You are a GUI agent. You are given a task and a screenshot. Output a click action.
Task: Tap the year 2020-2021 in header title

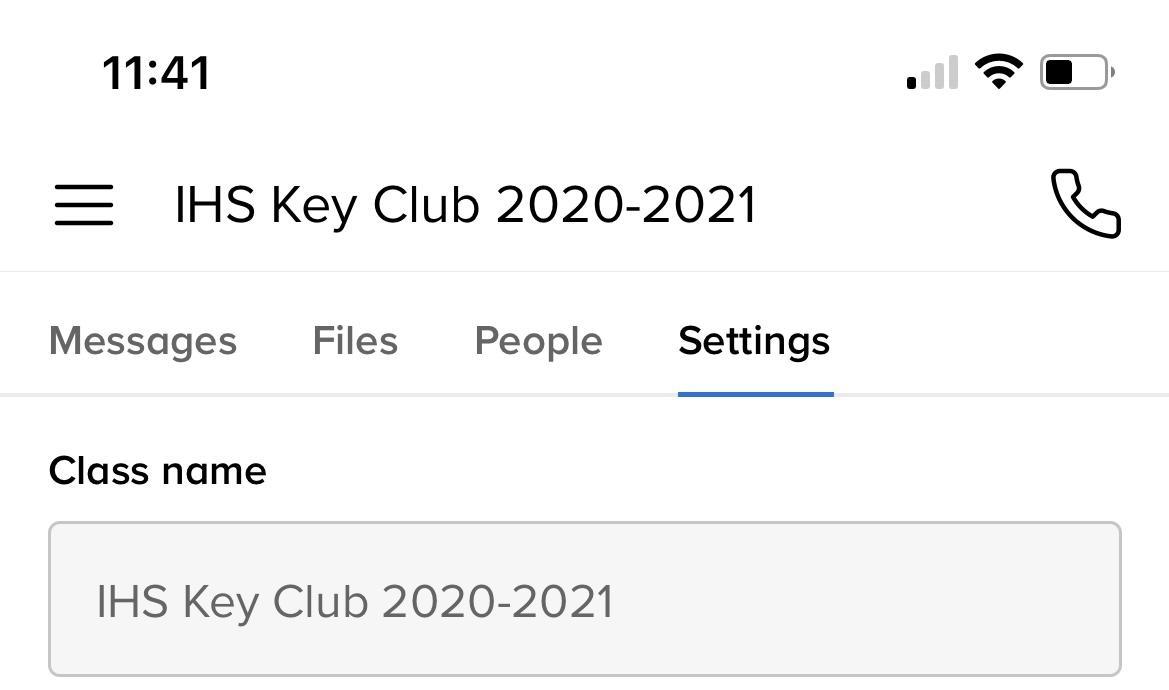pyautogui.click(x=626, y=205)
